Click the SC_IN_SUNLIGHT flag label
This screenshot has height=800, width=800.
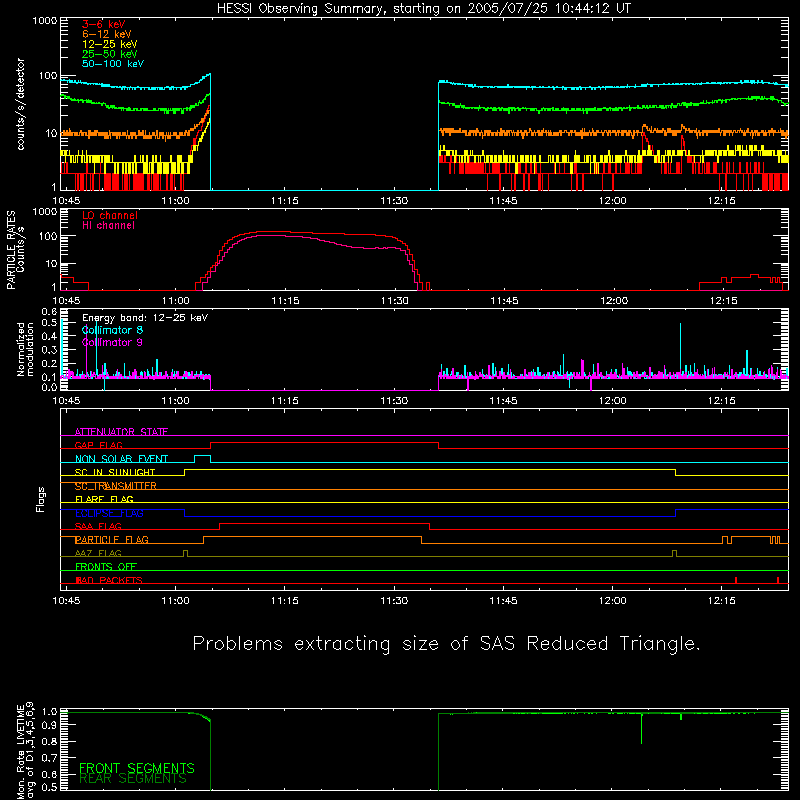click(x=115, y=472)
